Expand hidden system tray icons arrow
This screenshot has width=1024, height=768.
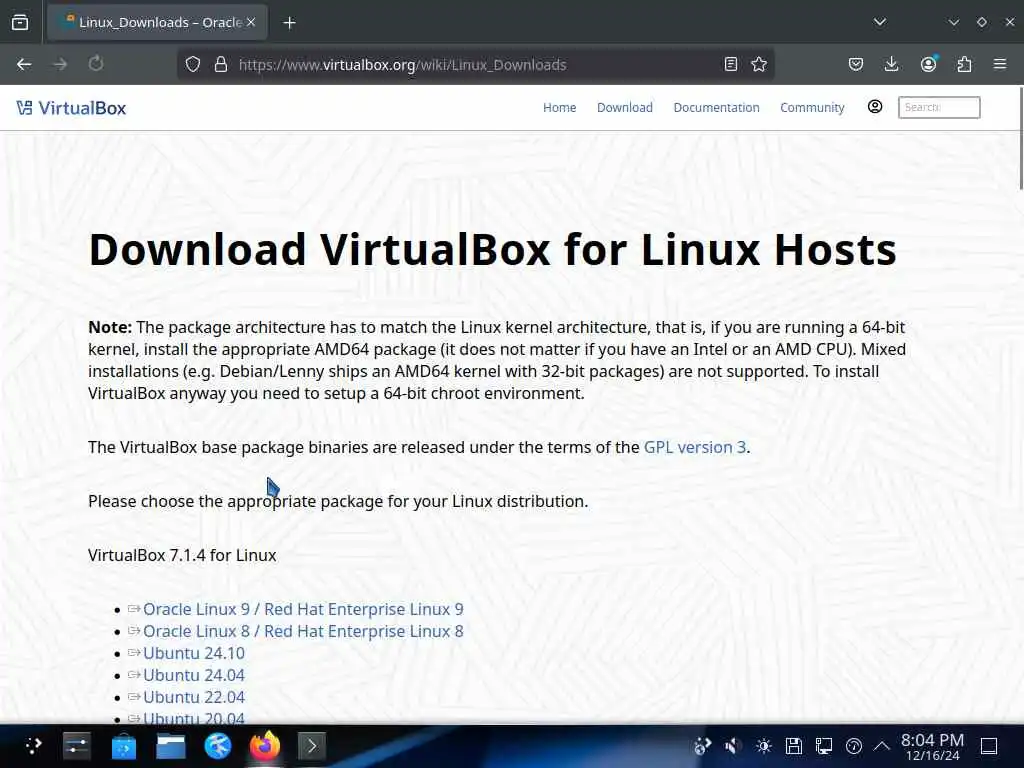[x=882, y=746]
